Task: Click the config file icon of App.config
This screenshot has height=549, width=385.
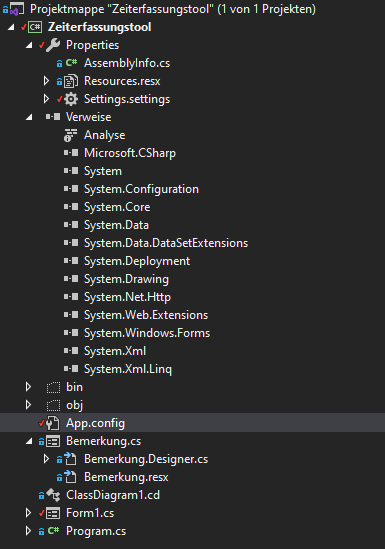Action: point(53,423)
